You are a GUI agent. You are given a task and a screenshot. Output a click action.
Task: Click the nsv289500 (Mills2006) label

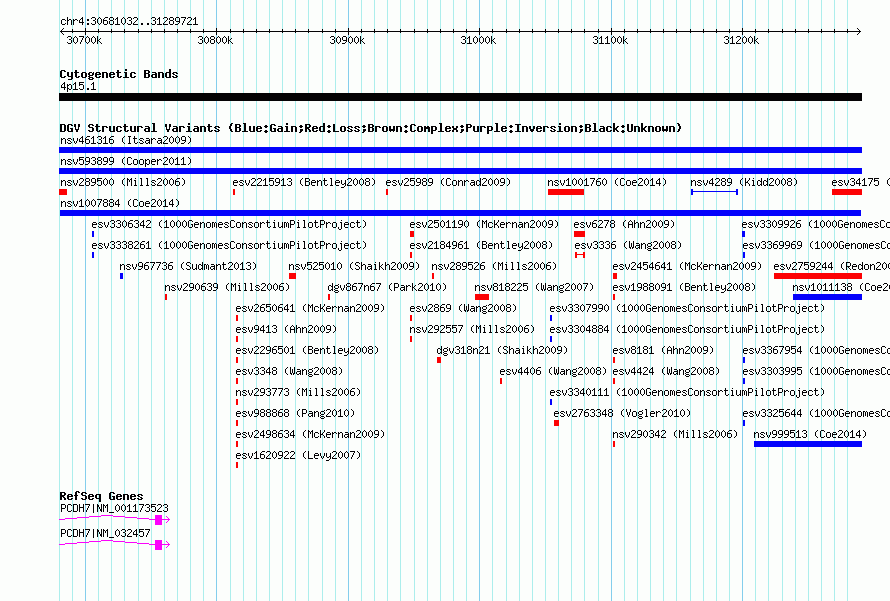tap(123, 182)
